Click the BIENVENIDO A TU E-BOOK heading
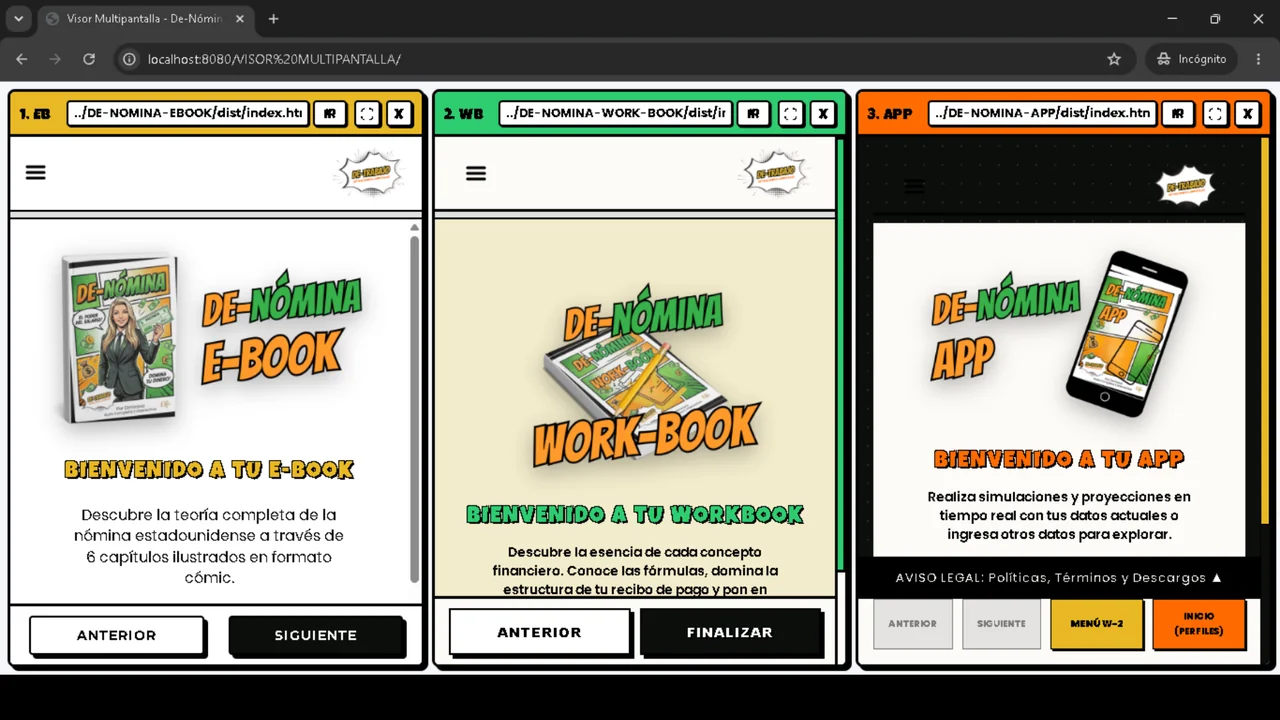Viewport: 1280px width, 720px height. pyautogui.click(x=209, y=469)
